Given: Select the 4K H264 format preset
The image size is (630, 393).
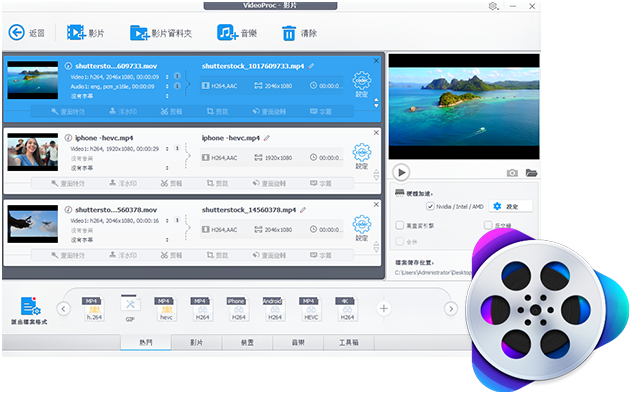Looking at the screenshot, I should [347, 309].
